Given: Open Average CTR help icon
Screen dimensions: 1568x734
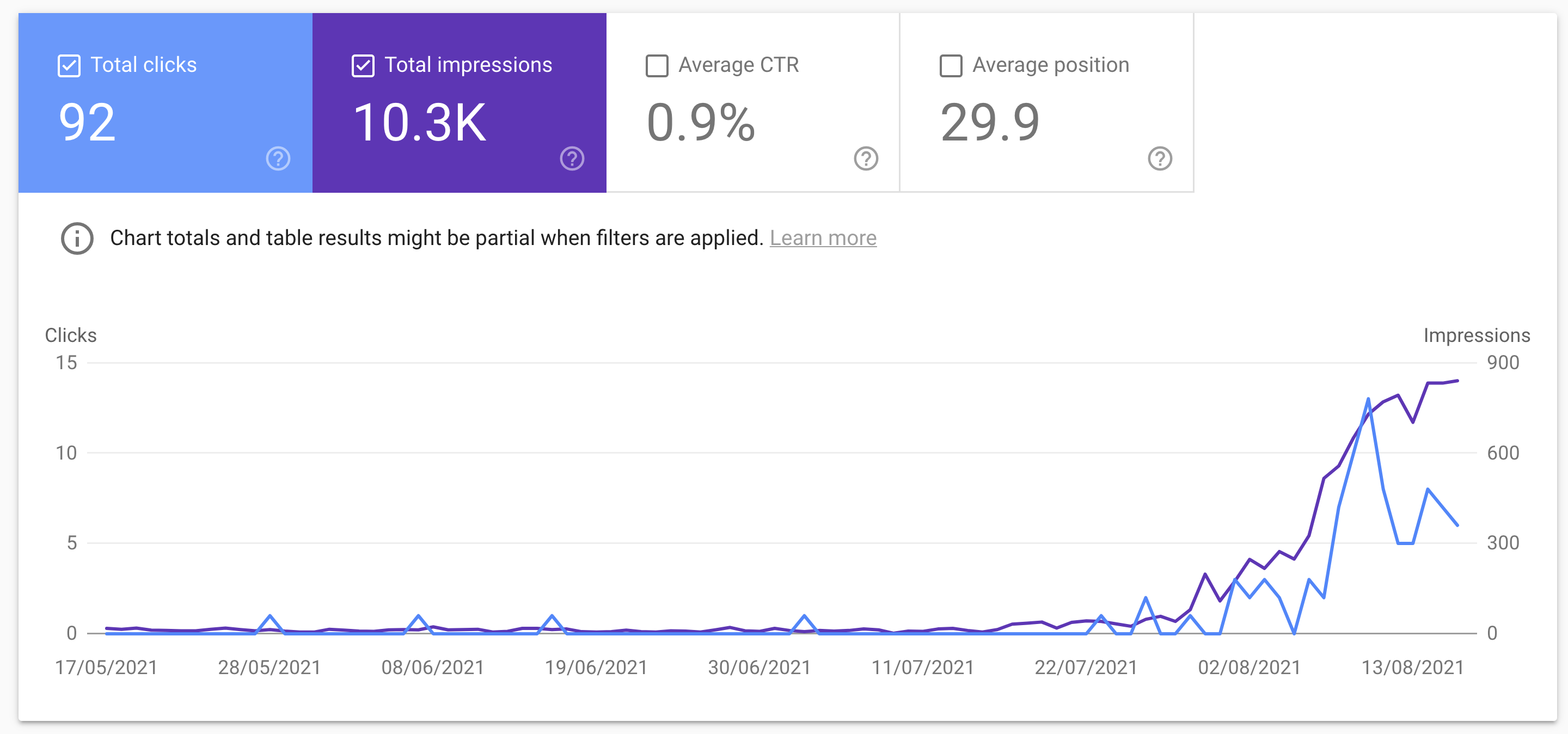Looking at the screenshot, I should (x=866, y=159).
